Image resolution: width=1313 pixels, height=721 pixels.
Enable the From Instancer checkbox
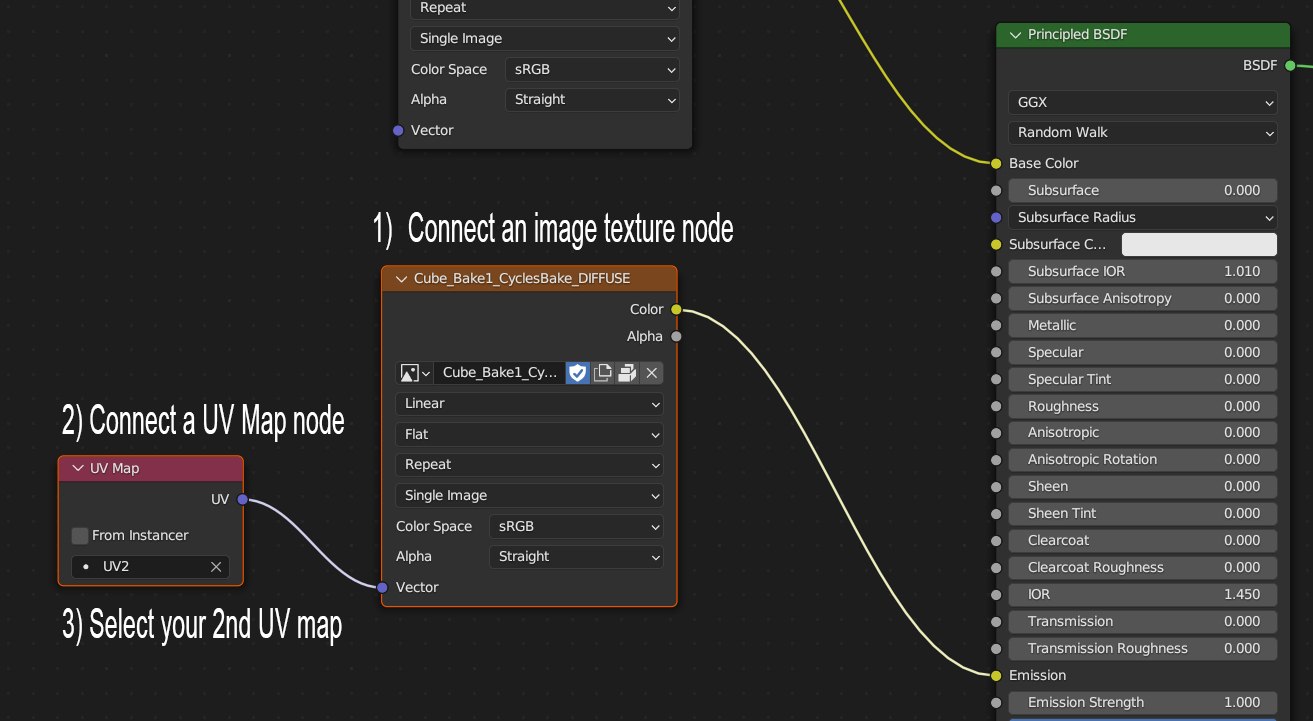pos(80,536)
